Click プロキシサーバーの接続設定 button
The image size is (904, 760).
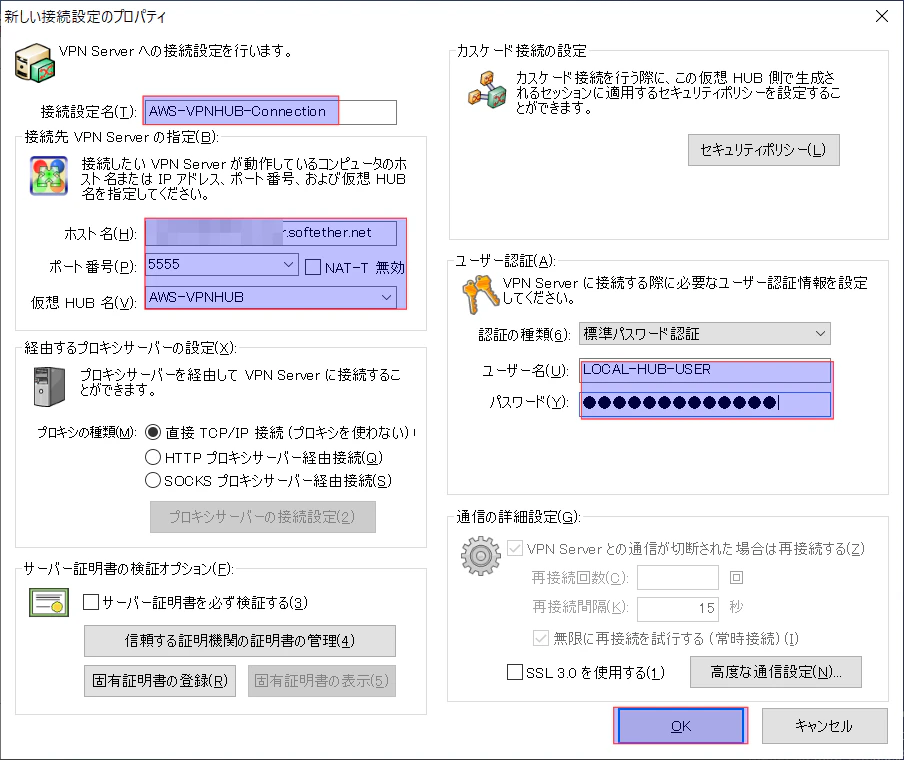pyautogui.click(x=262, y=517)
